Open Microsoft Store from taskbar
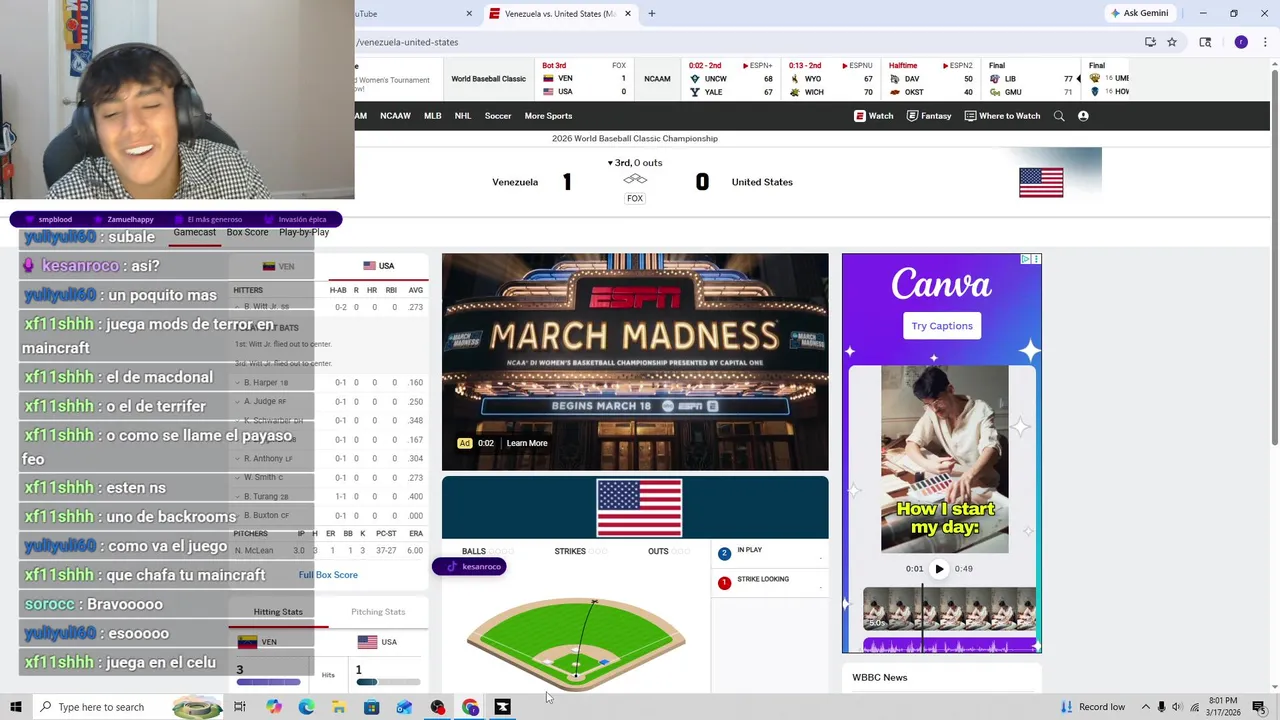 371,707
